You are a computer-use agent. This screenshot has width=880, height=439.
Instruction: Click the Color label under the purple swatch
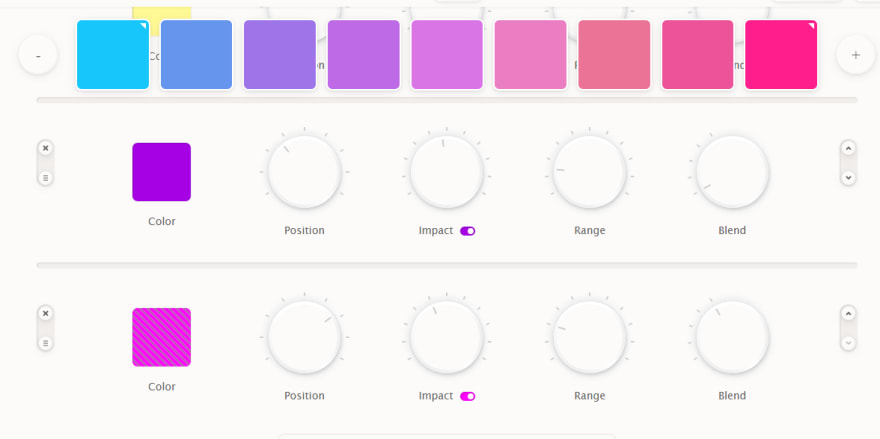click(x=162, y=221)
